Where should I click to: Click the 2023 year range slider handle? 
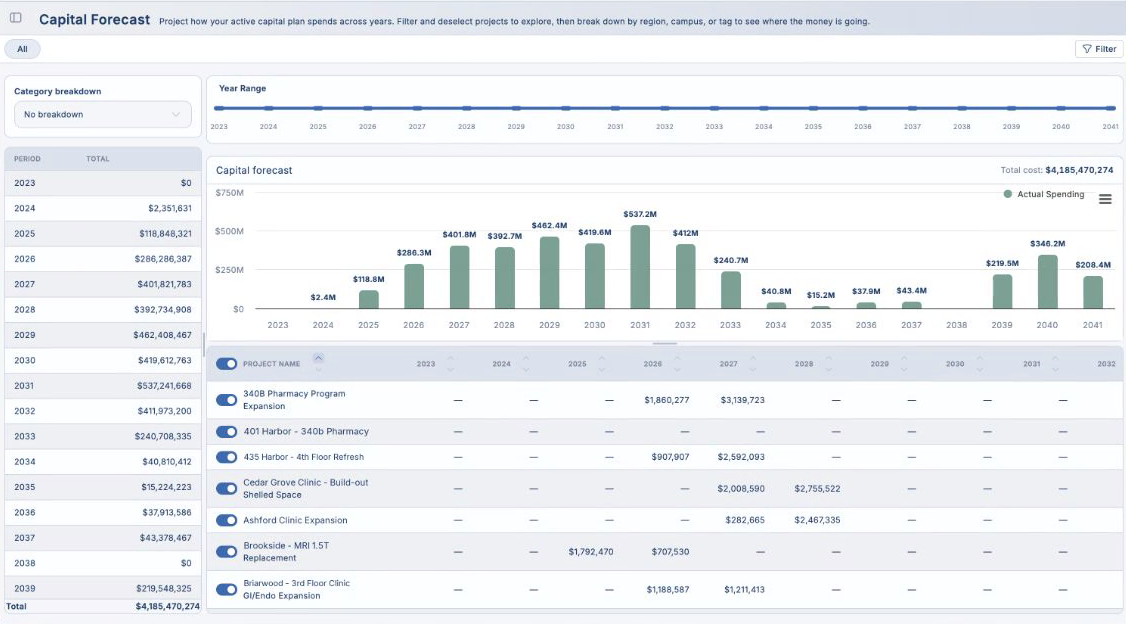click(x=219, y=108)
